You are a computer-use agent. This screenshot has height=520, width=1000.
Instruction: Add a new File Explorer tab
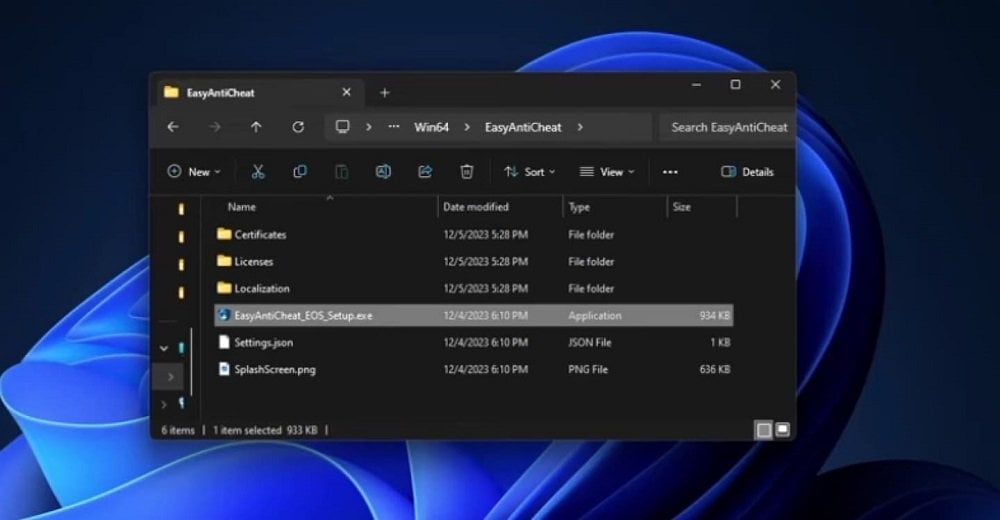tap(385, 93)
